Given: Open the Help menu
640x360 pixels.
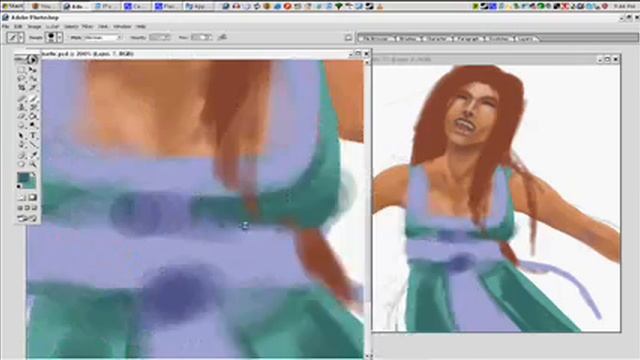Looking at the screenshot, I should [x=141, y=27].
